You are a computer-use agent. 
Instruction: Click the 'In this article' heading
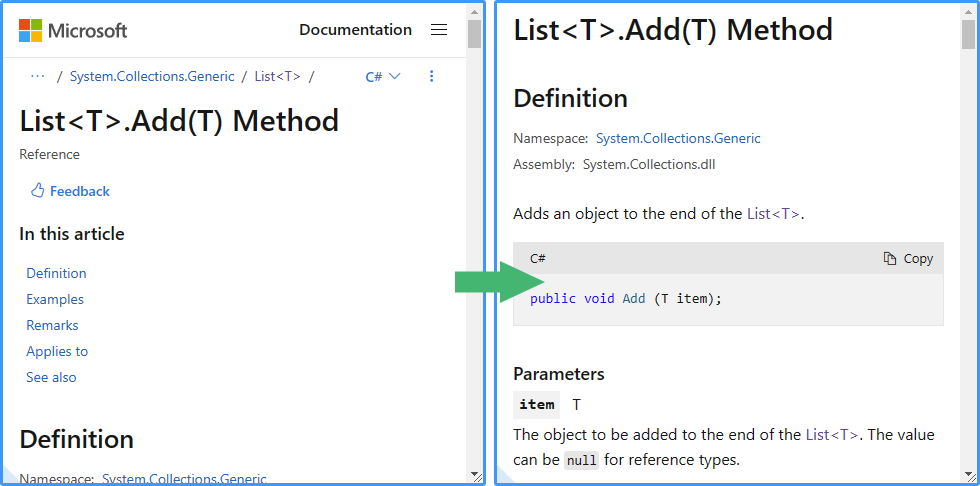pos(72,234)
